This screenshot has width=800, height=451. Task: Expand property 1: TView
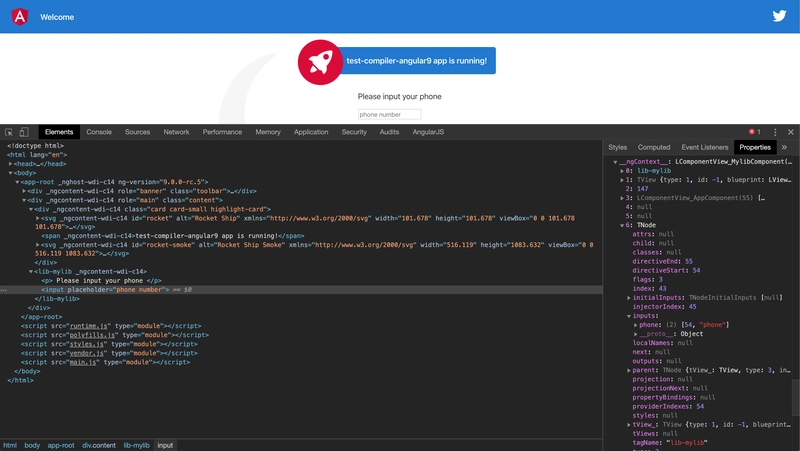(x=622, y=180)
